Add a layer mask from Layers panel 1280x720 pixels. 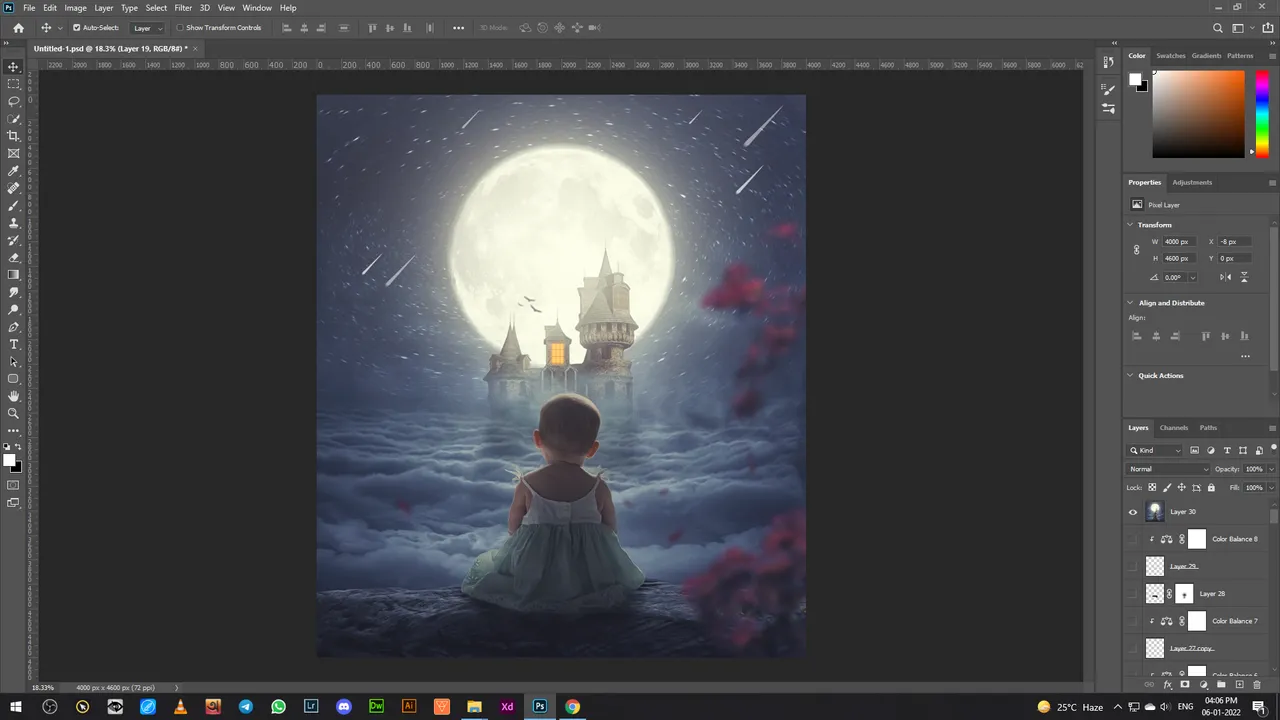[x=1185, y=685]
